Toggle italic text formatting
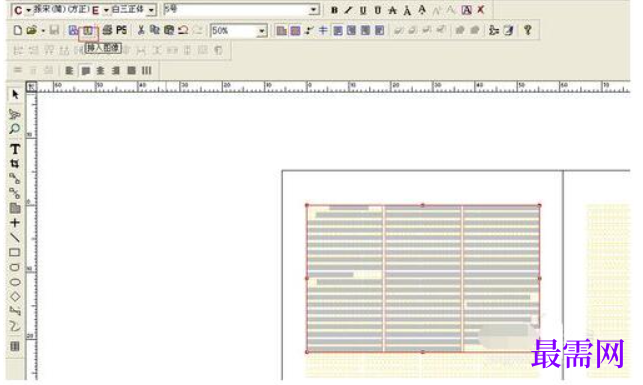This screenshot has width=643, height=385. tap(348, 10)
